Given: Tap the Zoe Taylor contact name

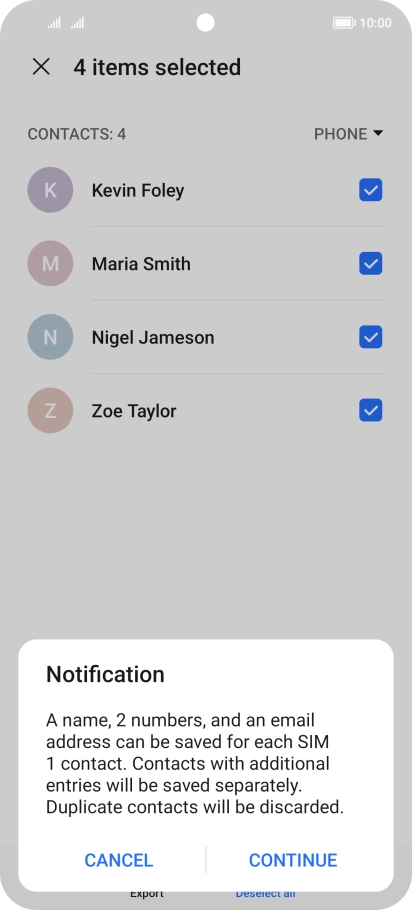Looking at the screenshot, I should click(134, 411).
